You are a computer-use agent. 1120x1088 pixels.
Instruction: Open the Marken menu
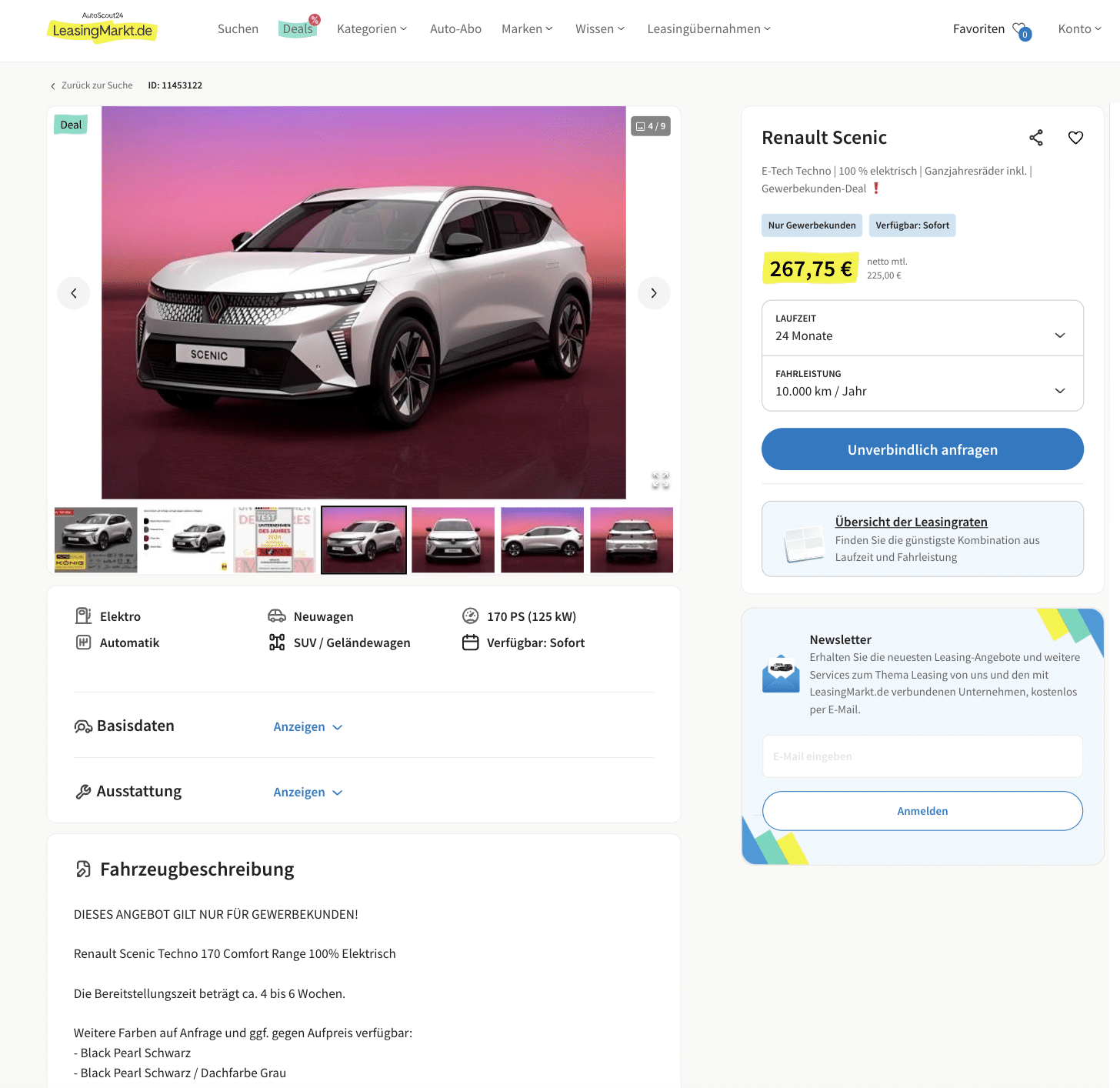(x=527, y=29)
